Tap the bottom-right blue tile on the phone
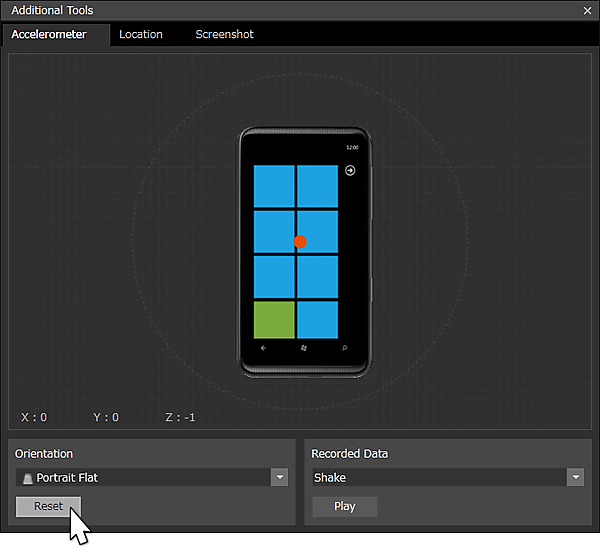 [x=318, y=319]
